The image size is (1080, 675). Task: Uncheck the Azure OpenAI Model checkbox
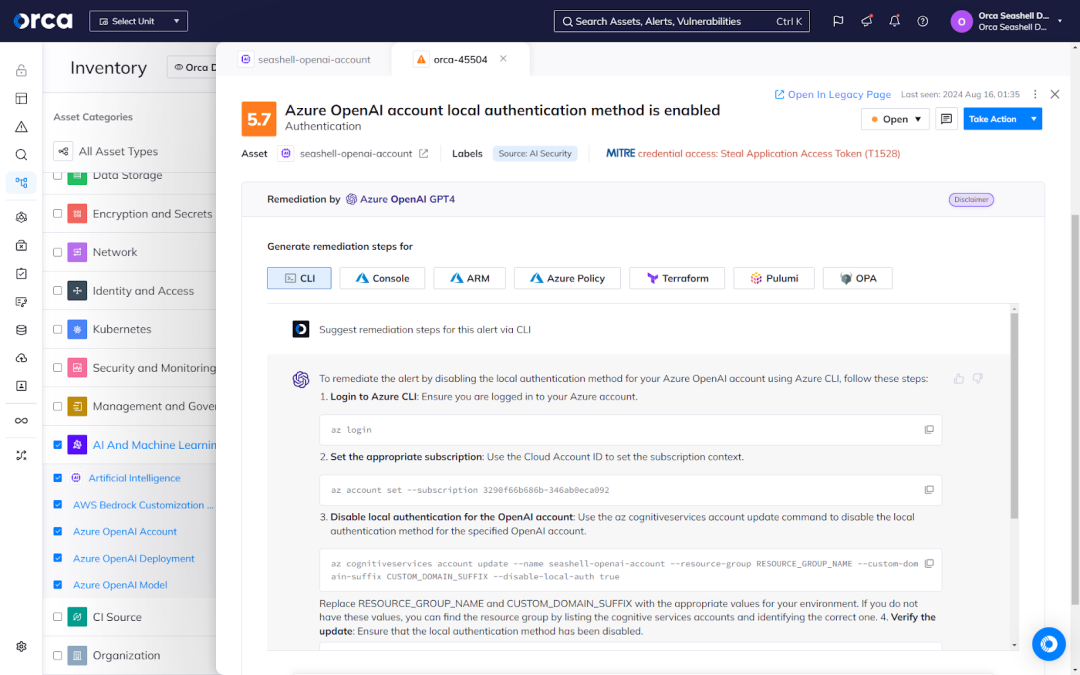pyautogui.click(x=58, y=585)
